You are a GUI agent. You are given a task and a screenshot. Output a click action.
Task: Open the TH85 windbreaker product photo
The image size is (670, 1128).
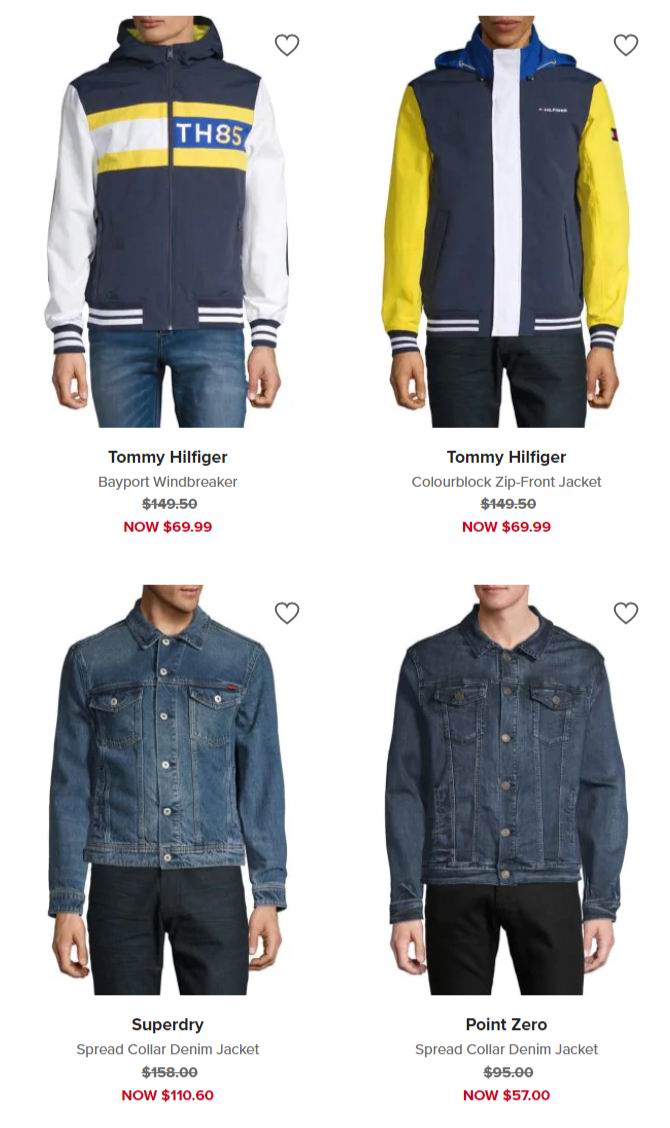click(167, 222)
